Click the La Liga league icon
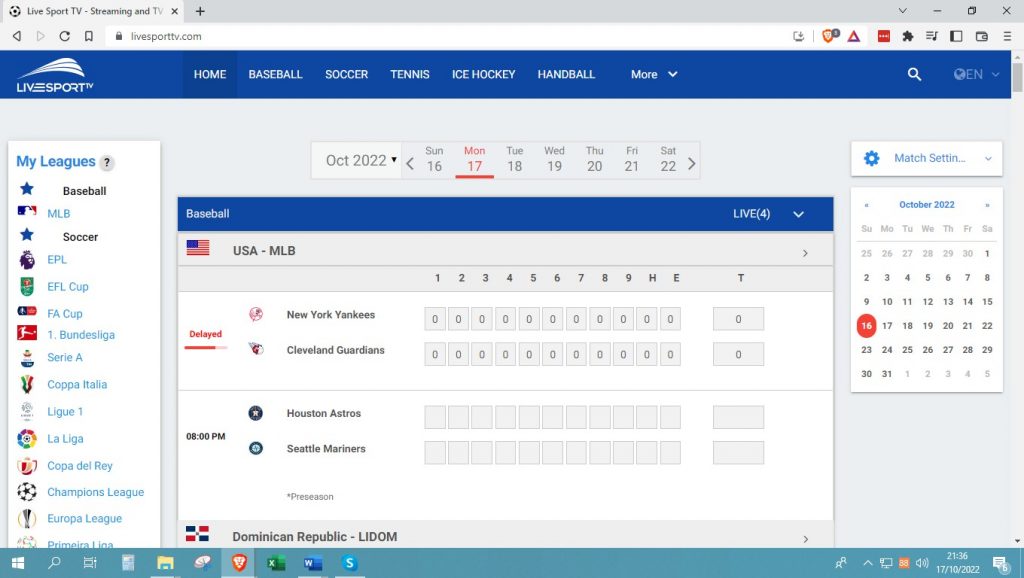The width and height of the screenshot is (1024, 578). tap(28, 438)
